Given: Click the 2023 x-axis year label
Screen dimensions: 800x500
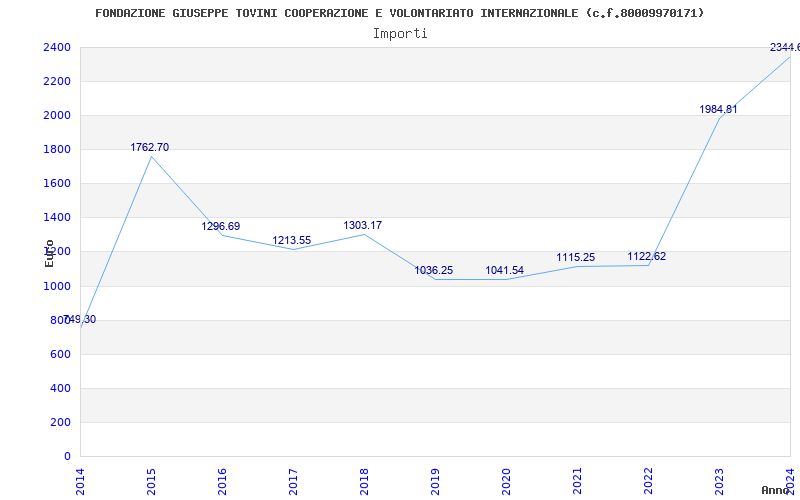Looking at the screenshot, I should tap(719, 482).
